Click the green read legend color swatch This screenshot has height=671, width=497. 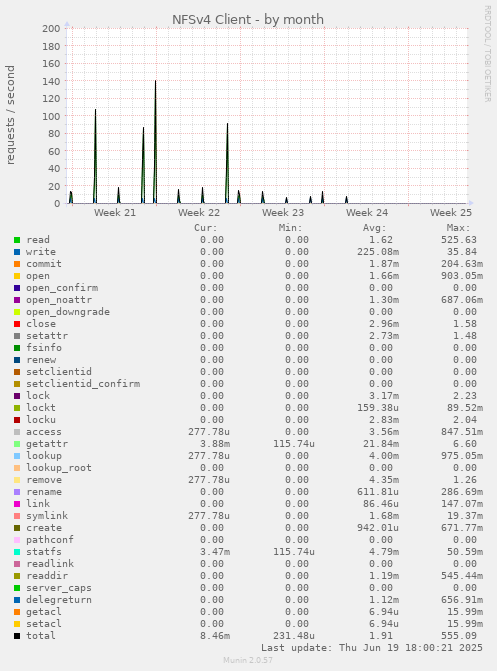click(17, 240)
